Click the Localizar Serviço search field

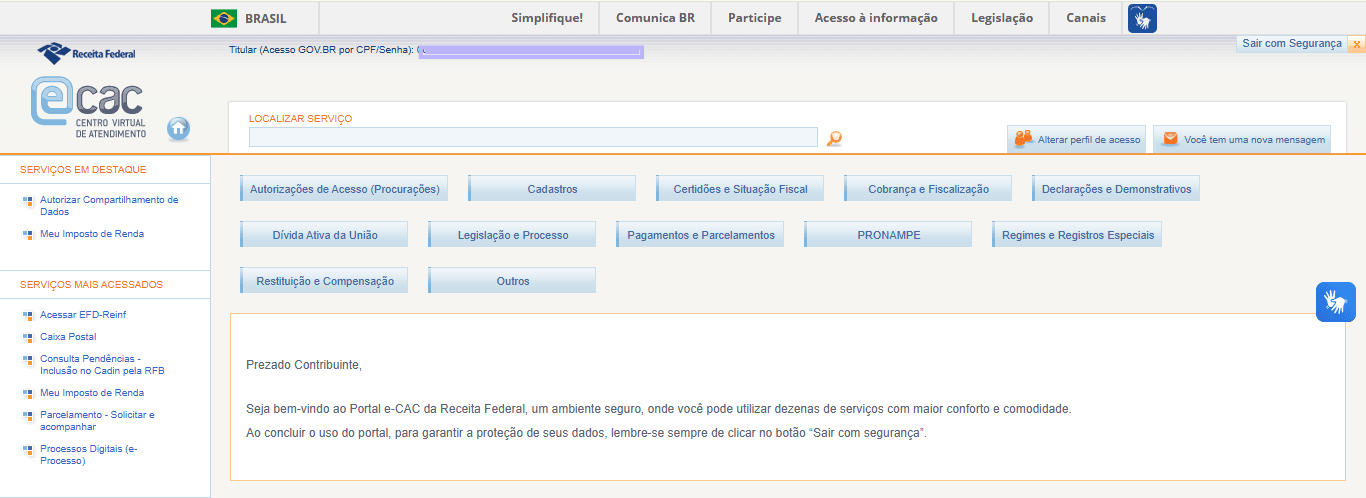pos(533,138)
